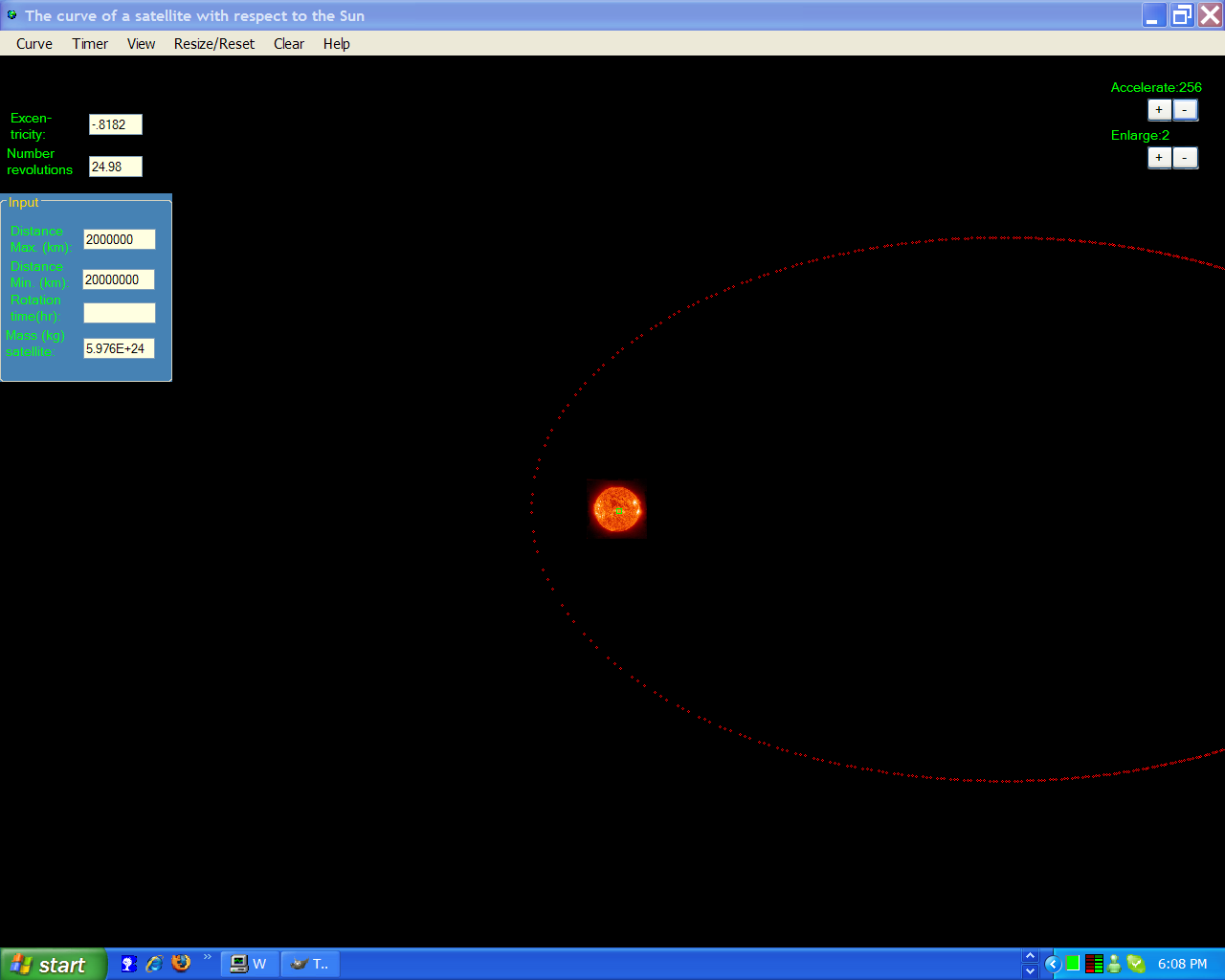
Task: Click the Sun image at orbit focus
Action: [x=617, y=509]
